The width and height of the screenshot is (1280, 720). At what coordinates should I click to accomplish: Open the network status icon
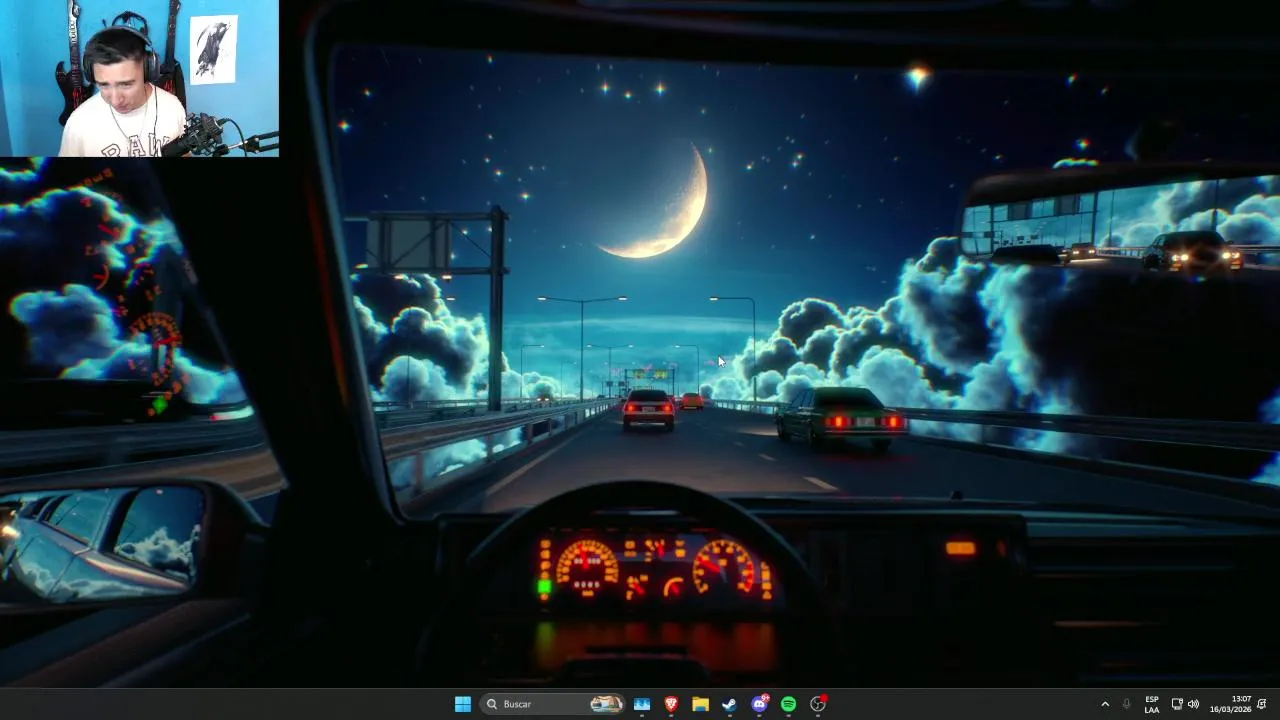click(1177, 704)
